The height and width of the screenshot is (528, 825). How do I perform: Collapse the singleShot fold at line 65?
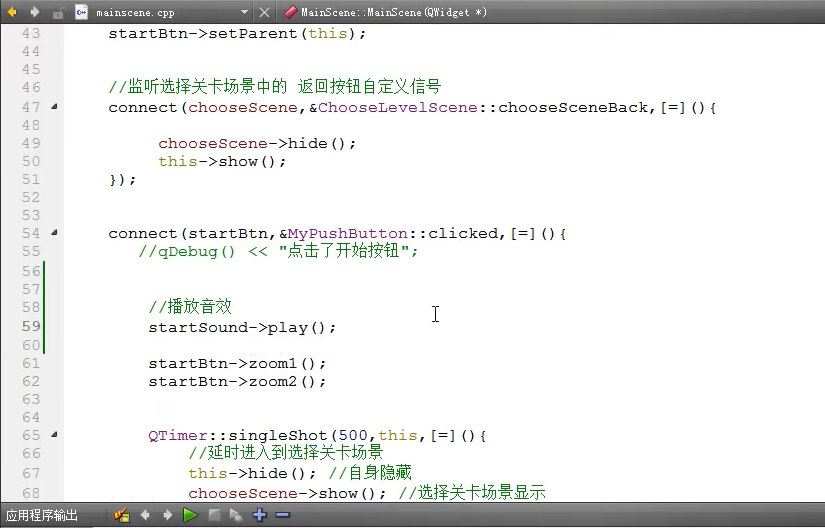pyautogui.click(x=54, y=434)
